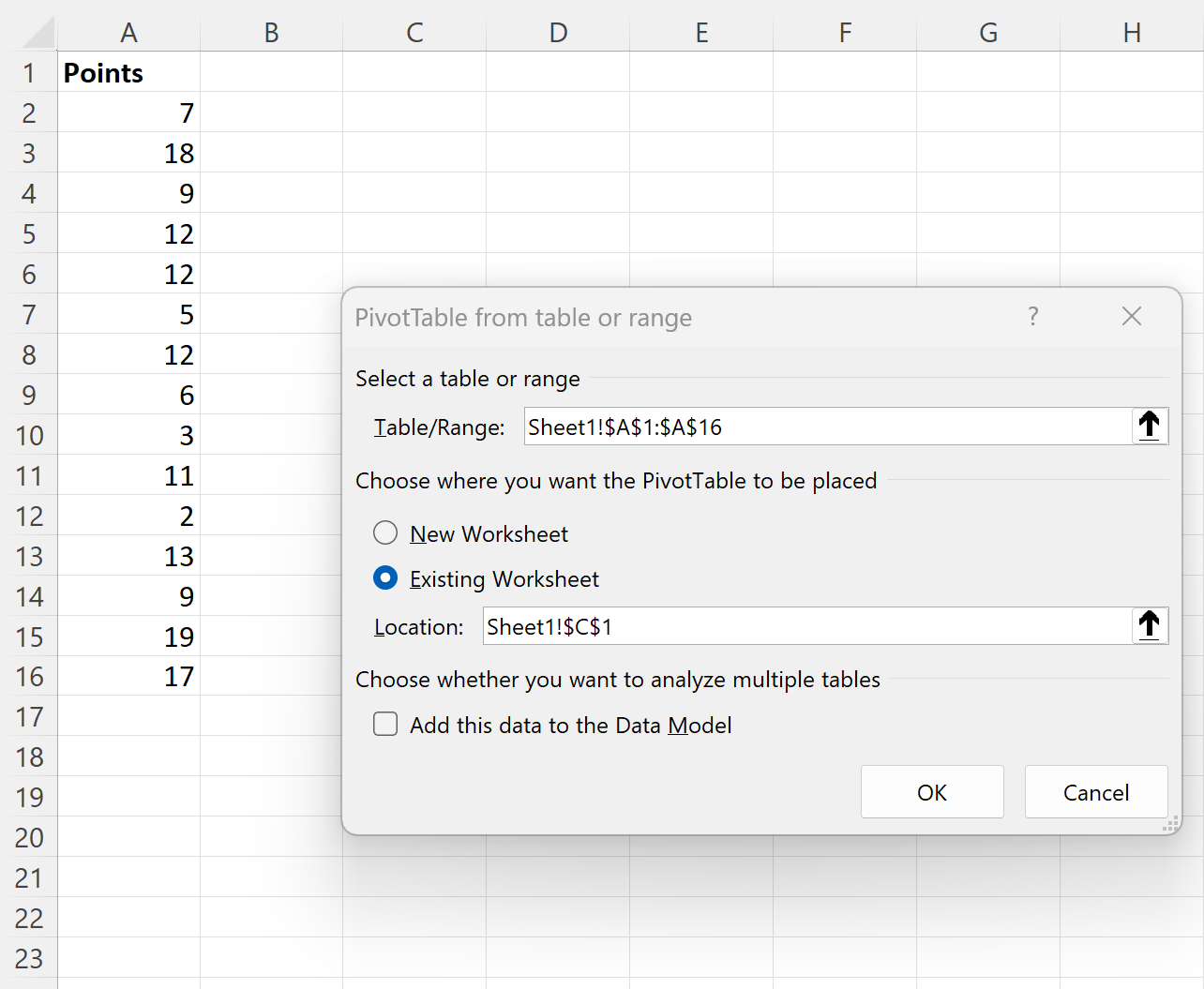Viewport: 1204px width, 989px height.
Task: Open the dialog help question mark
Action: click(x=1033, y=317)
